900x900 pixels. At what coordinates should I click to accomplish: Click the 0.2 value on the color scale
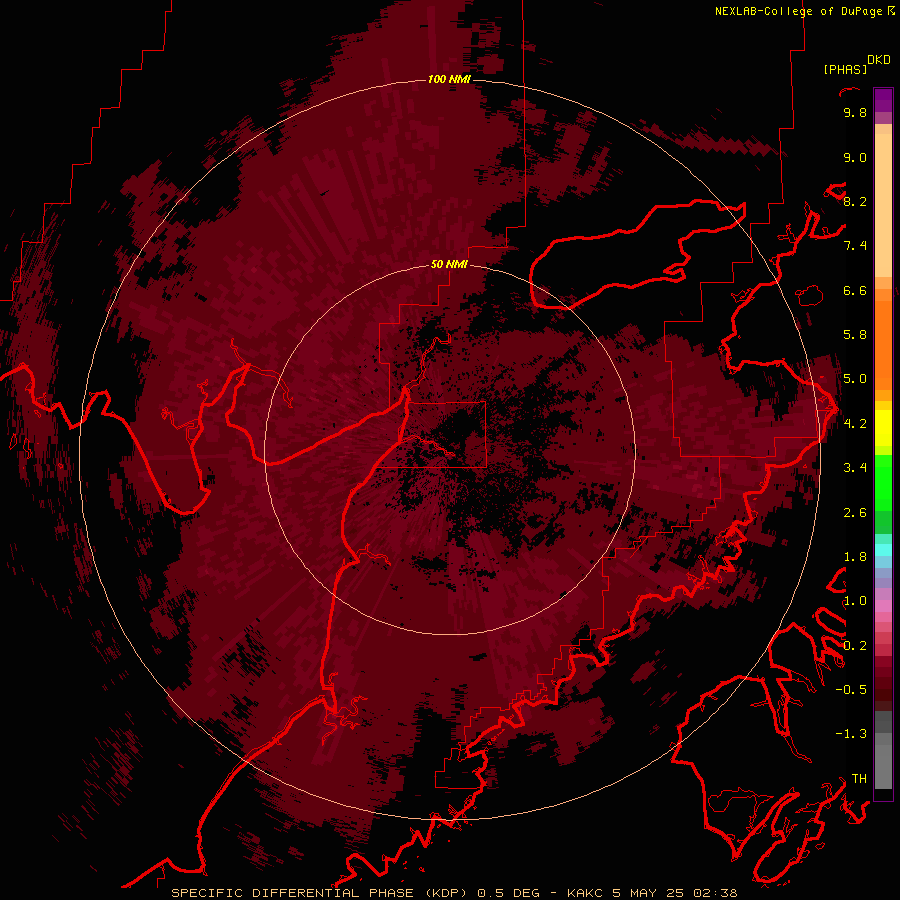point(855,646)
